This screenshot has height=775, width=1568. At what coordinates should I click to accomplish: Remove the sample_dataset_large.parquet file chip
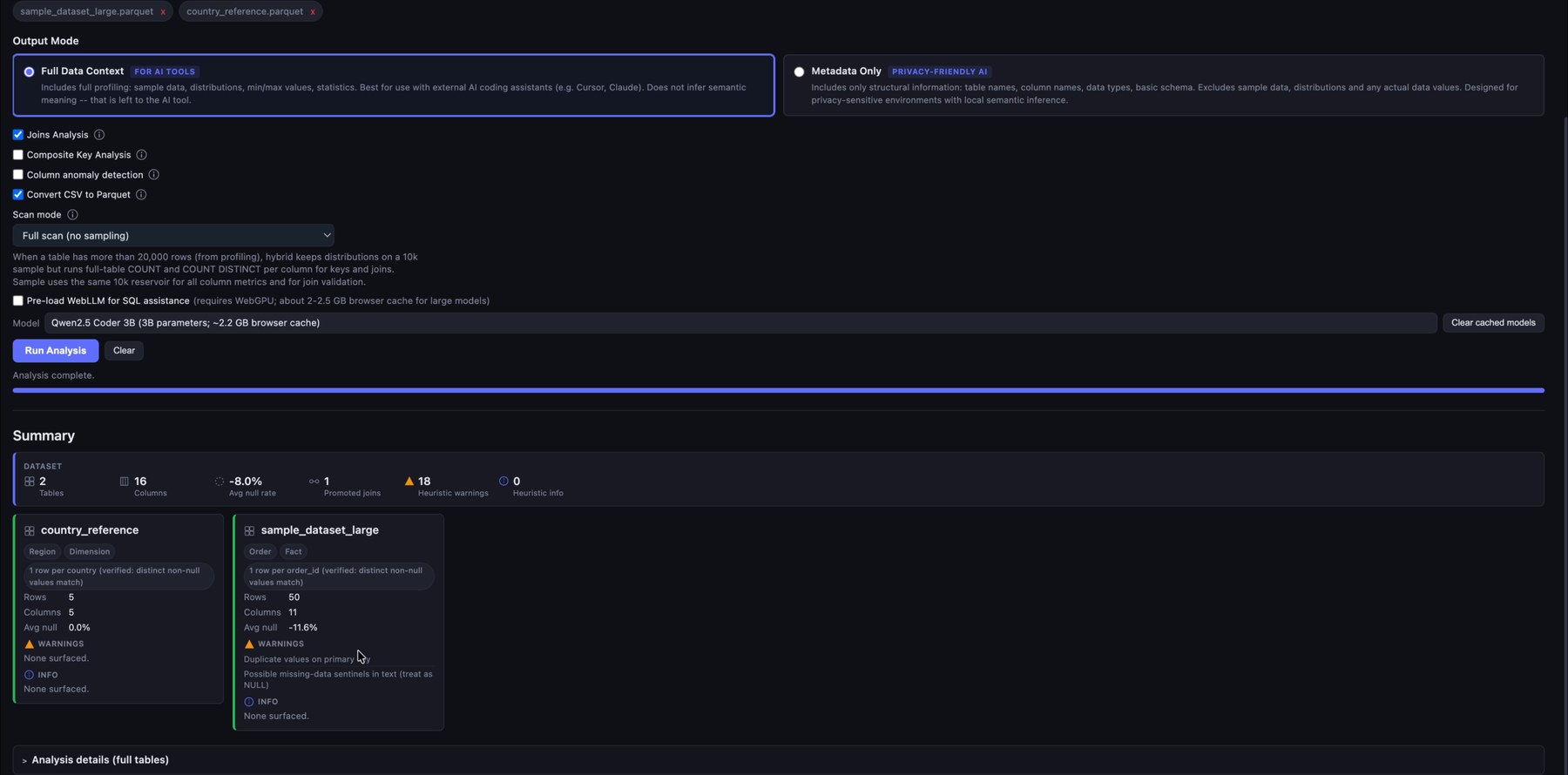(x=163, y=11)
